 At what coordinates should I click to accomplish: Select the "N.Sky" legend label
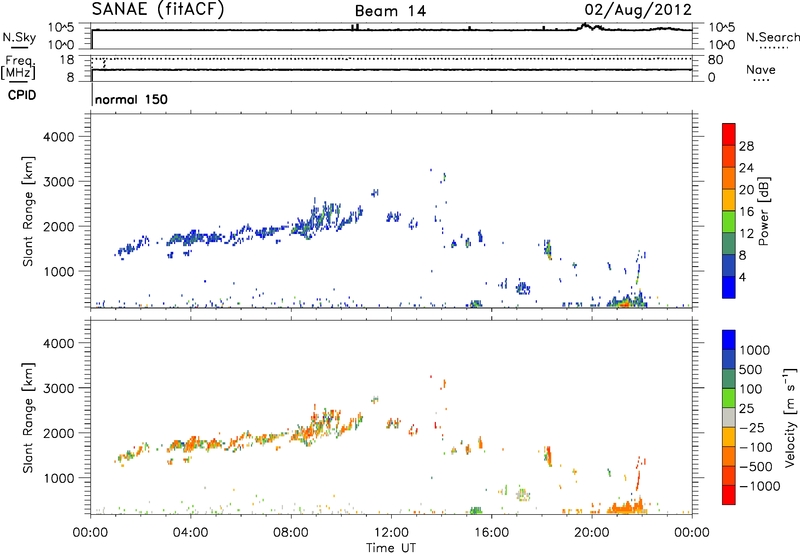click(19, 37)
